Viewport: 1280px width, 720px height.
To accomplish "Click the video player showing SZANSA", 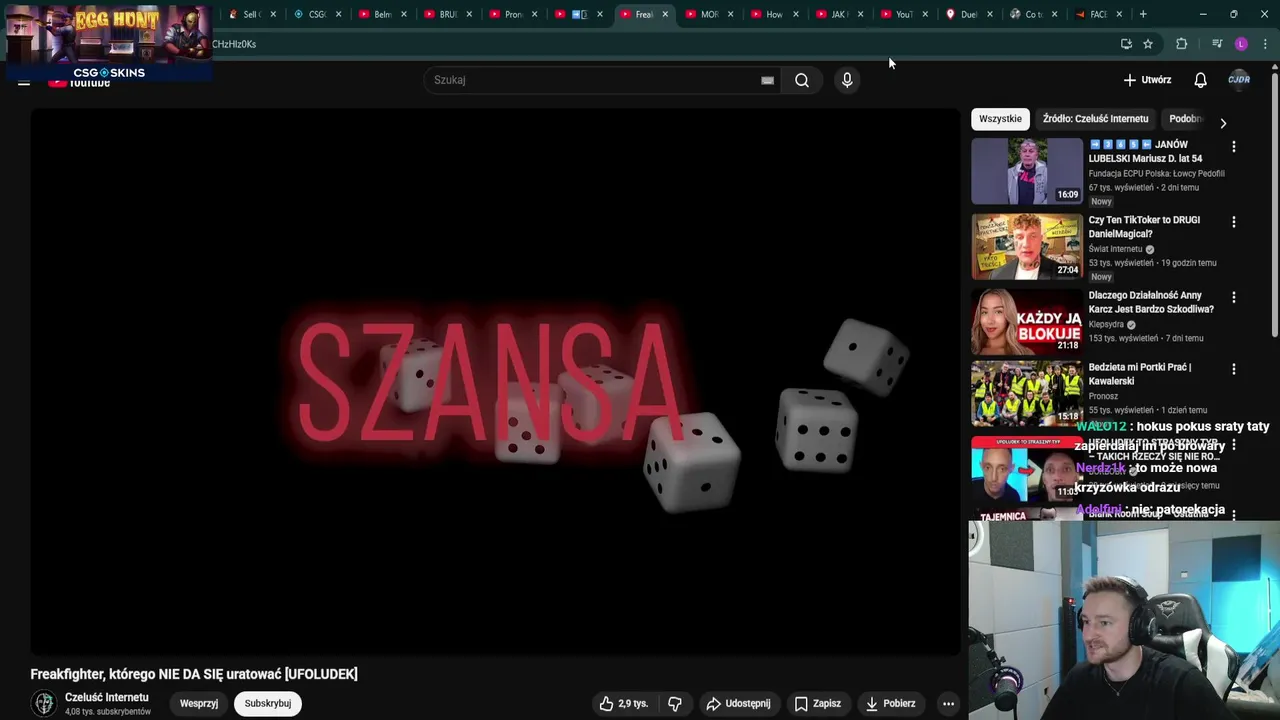I will point(495,382).
